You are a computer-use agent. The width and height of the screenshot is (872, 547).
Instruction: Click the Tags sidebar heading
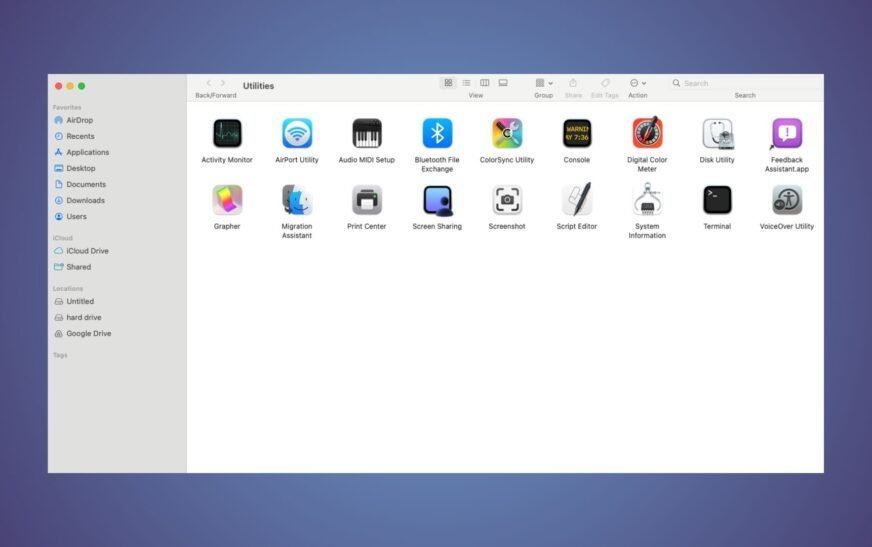[x=60, y=355]
